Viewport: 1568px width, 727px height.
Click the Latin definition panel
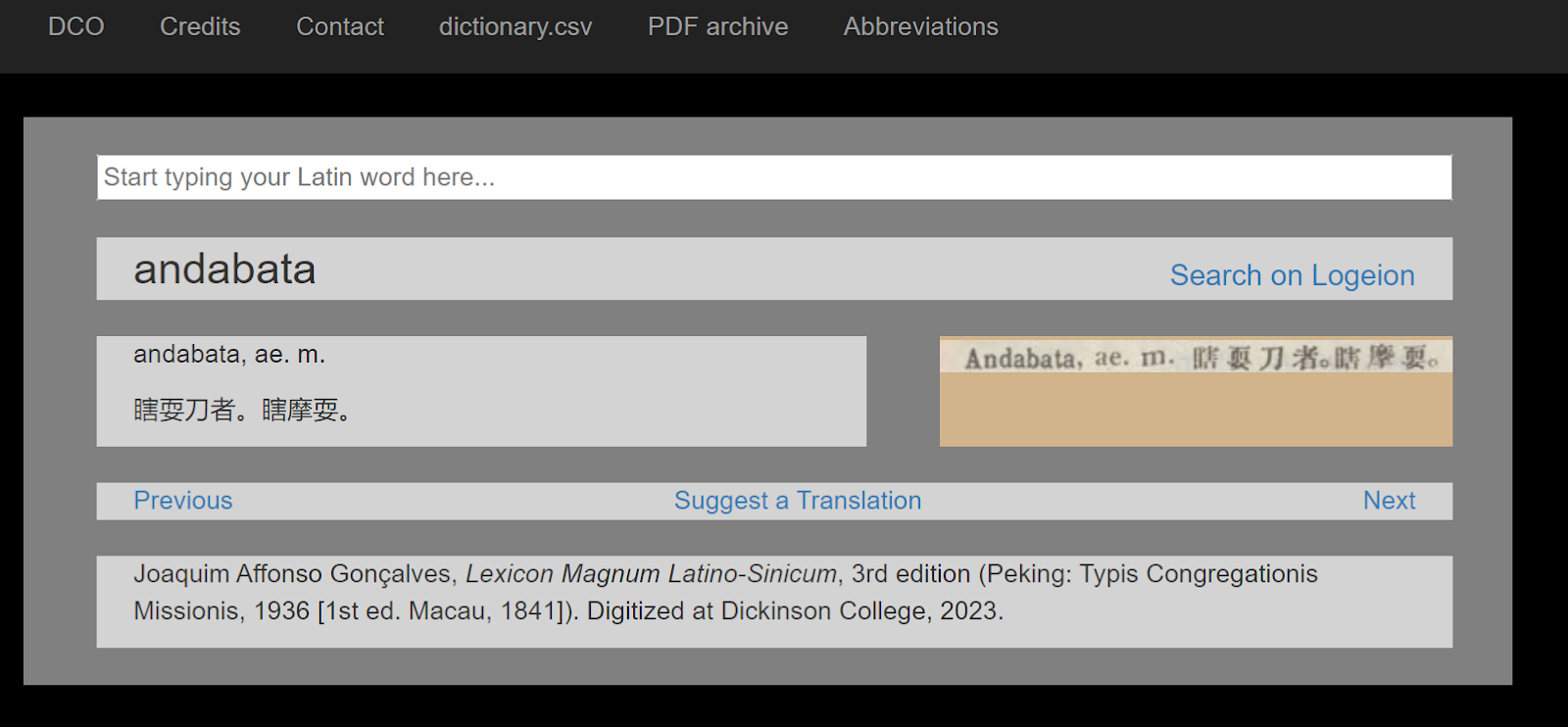point(480,391)
